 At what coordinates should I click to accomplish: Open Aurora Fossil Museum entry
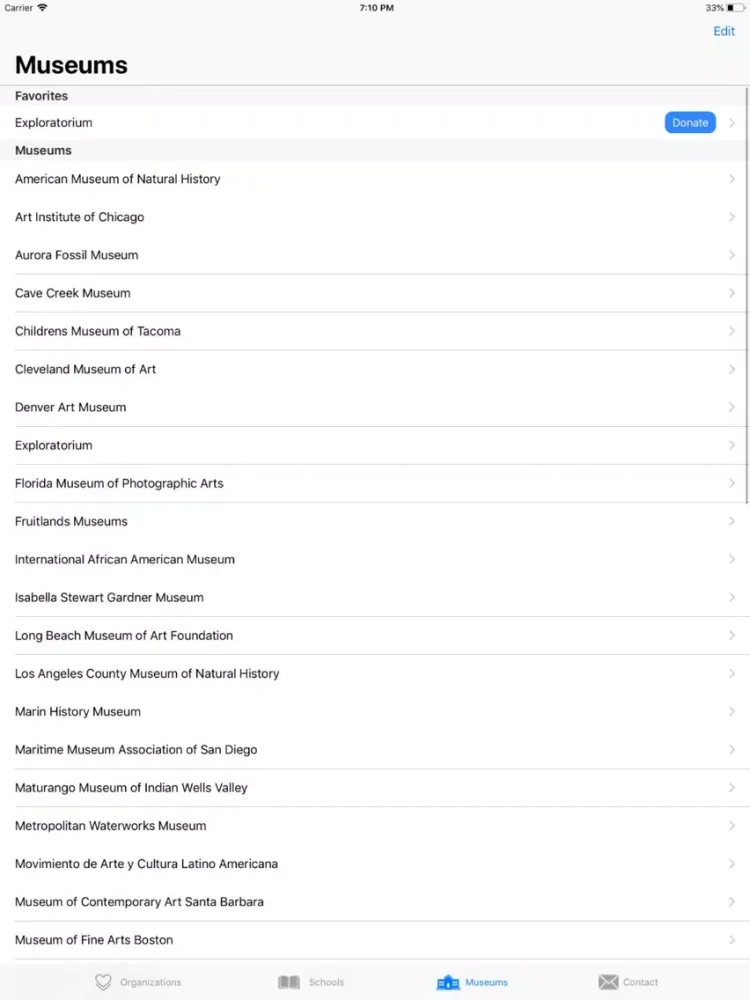[375, 255]
